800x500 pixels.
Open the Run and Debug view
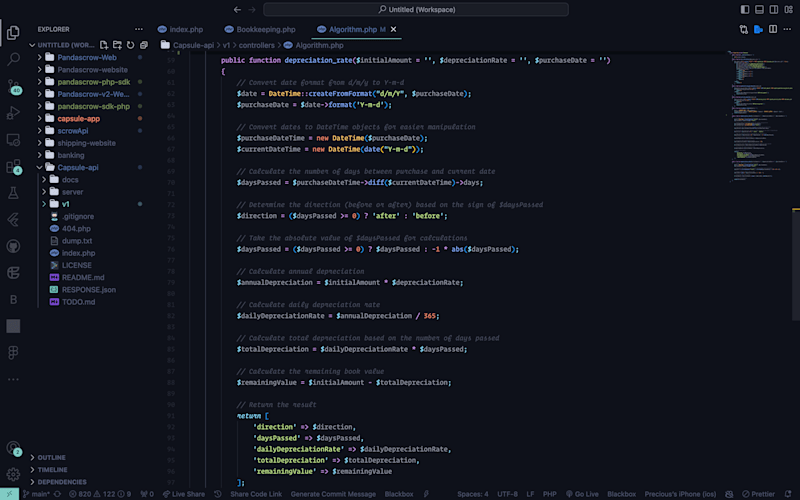click(13, 112)
